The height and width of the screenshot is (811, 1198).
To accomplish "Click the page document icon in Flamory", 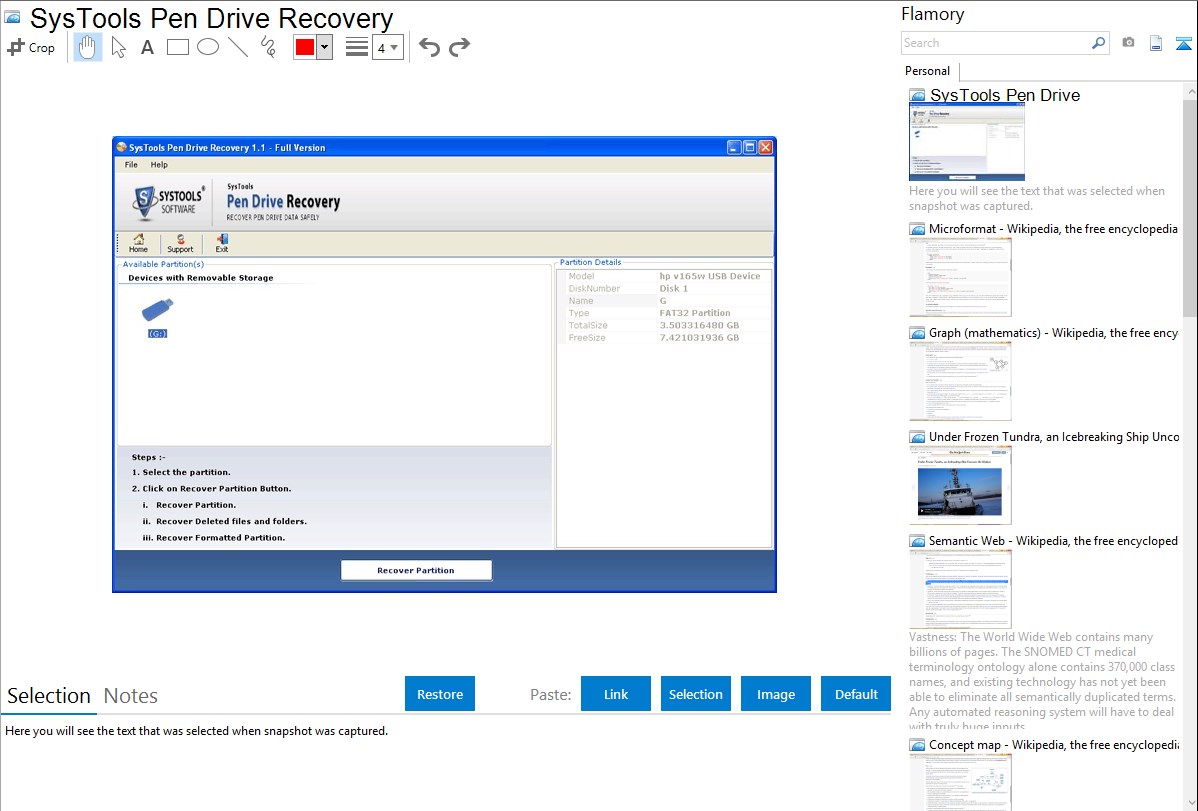I will pos(1156,43).
